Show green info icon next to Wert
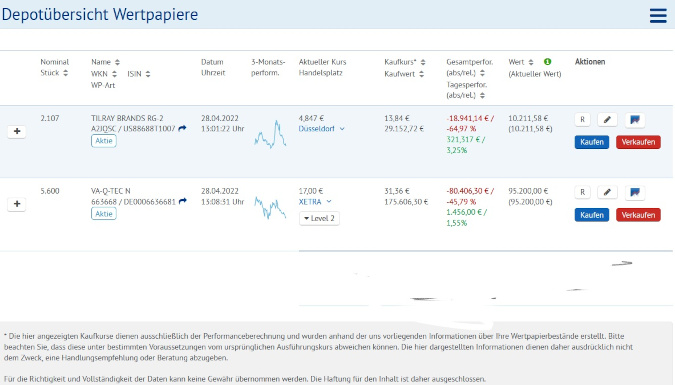675x385 pixels. pos(547,62)
